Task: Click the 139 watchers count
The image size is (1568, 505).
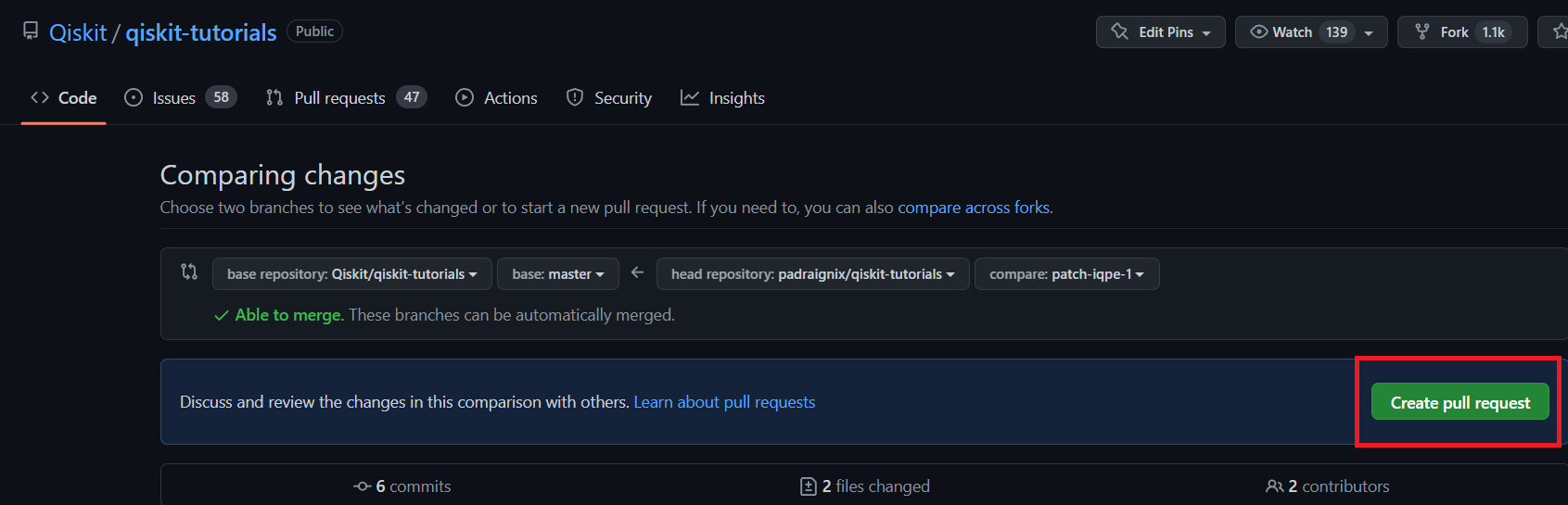Action: click(1336, 32)
